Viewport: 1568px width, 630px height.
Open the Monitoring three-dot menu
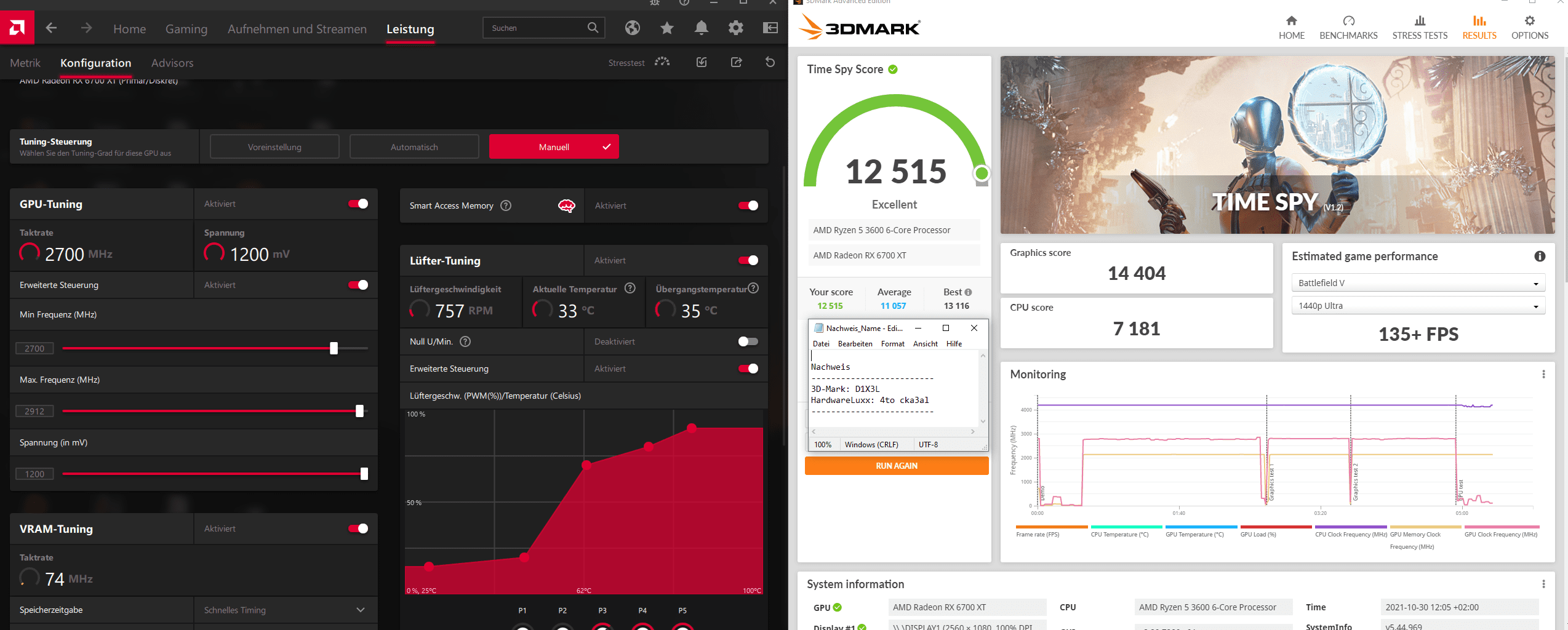pos(1543,374)
